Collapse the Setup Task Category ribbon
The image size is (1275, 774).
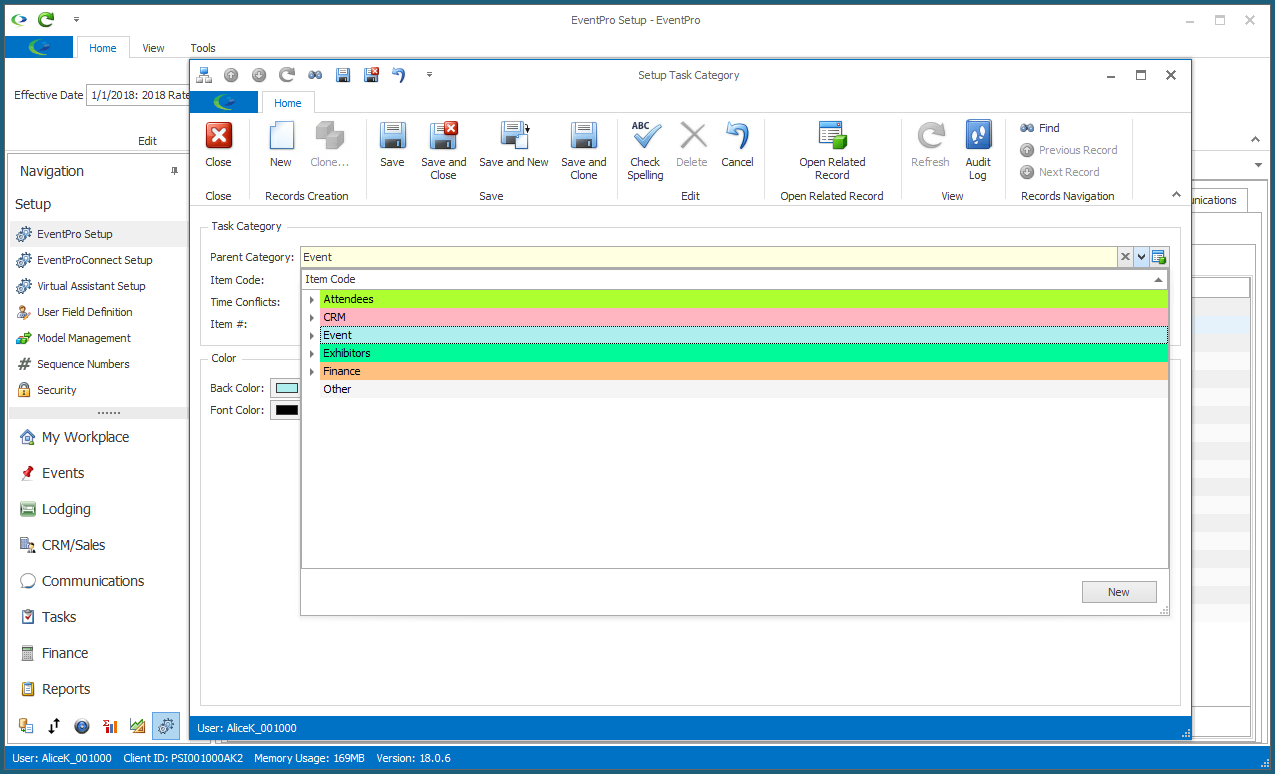point(1176,195)
